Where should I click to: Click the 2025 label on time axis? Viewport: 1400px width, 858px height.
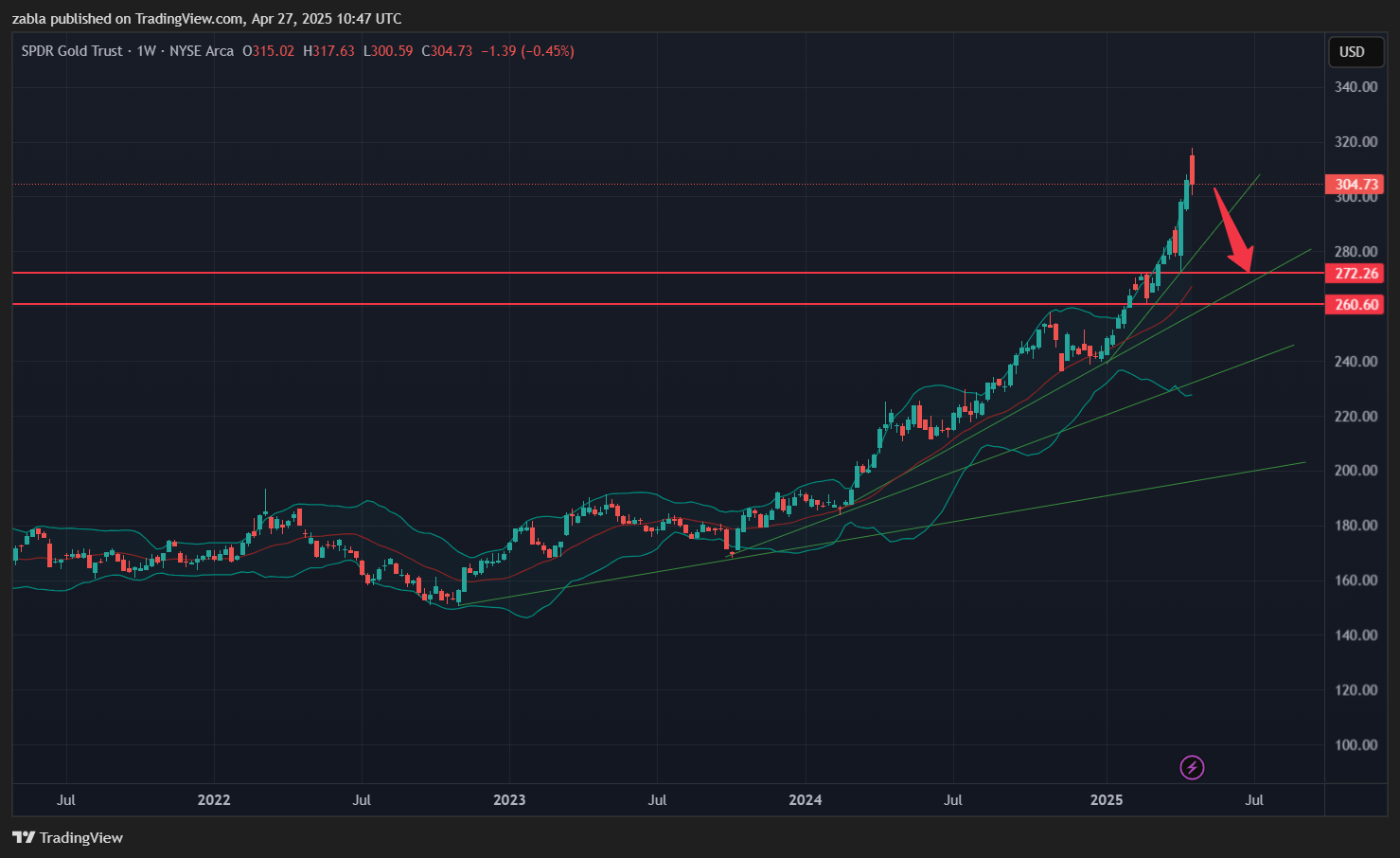[x=1107, y=800]
